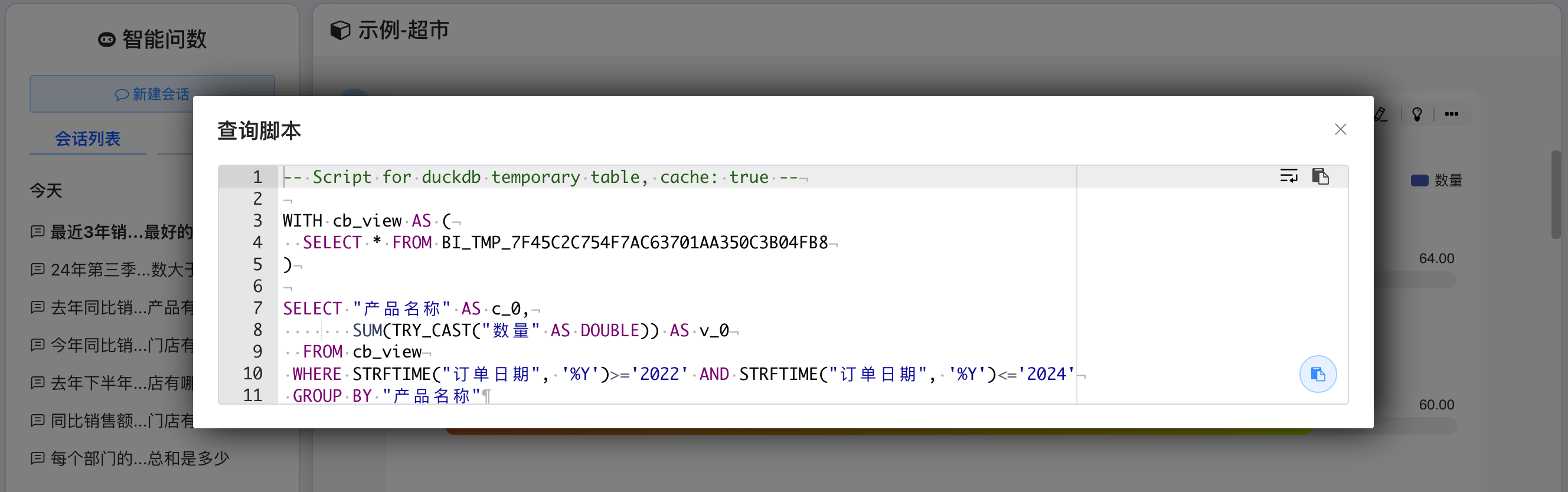The width and height of the screenshot is (1568, 492).
Task: Open conversation 去年同比销...产品有
Action: (112, 307)
